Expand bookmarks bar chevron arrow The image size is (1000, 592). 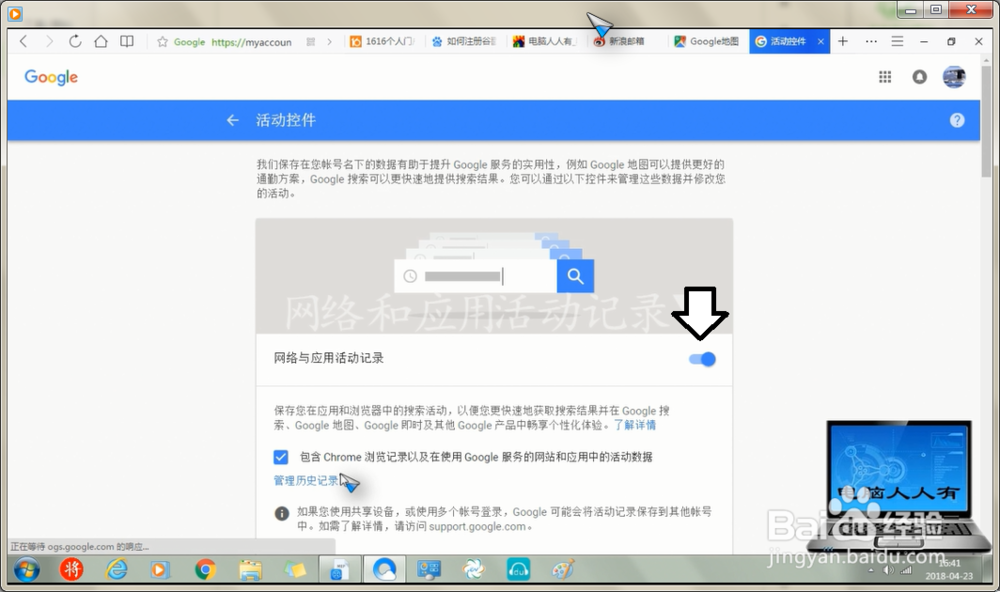pyautogui.click(x=329, y=42)
